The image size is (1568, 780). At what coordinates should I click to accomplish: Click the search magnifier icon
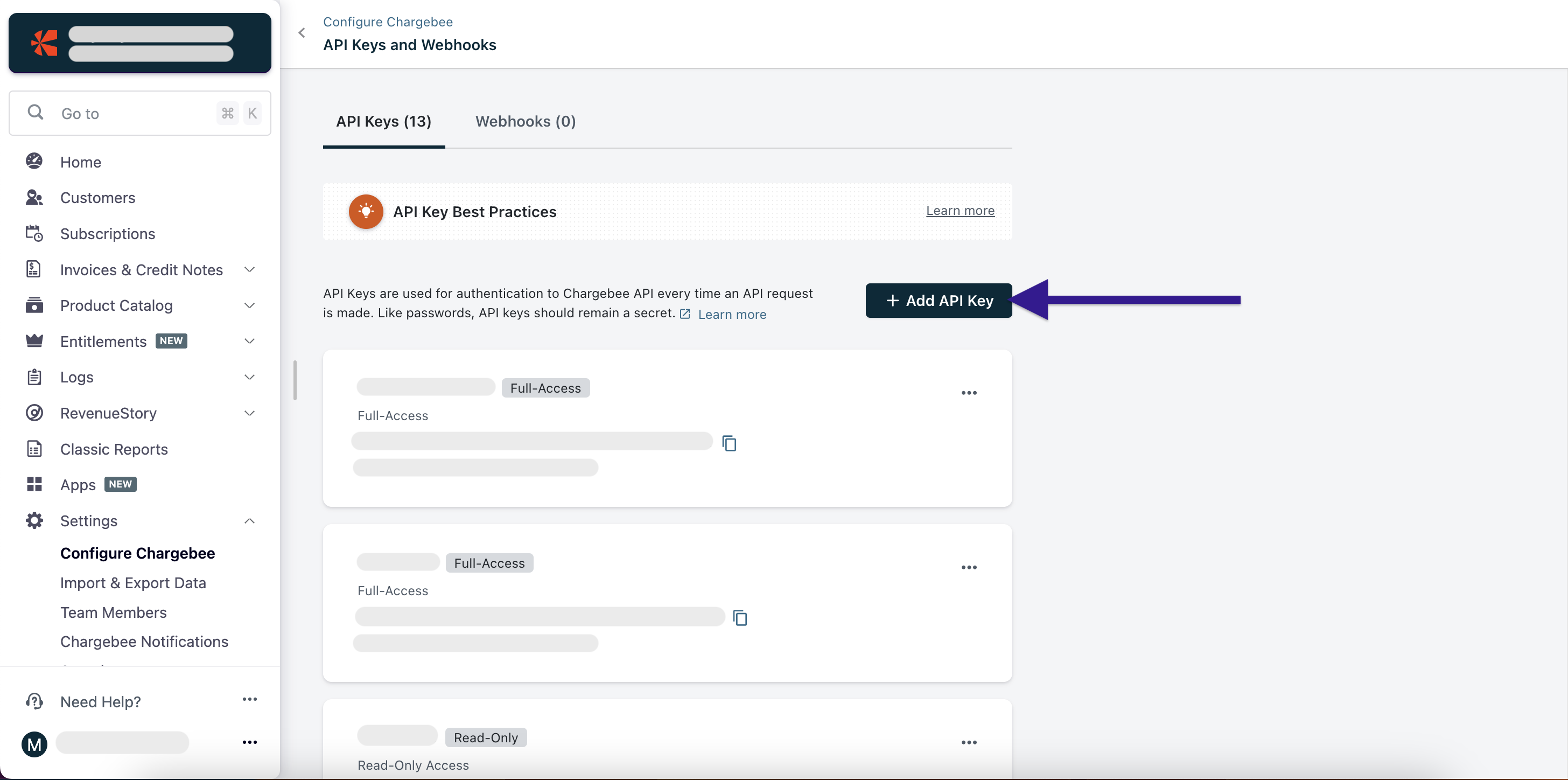tap(36, 113)
